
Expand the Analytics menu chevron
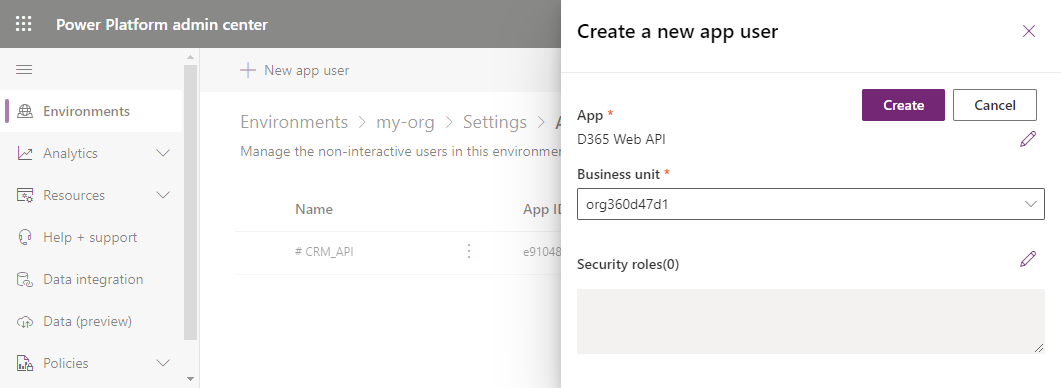(163, 153)
